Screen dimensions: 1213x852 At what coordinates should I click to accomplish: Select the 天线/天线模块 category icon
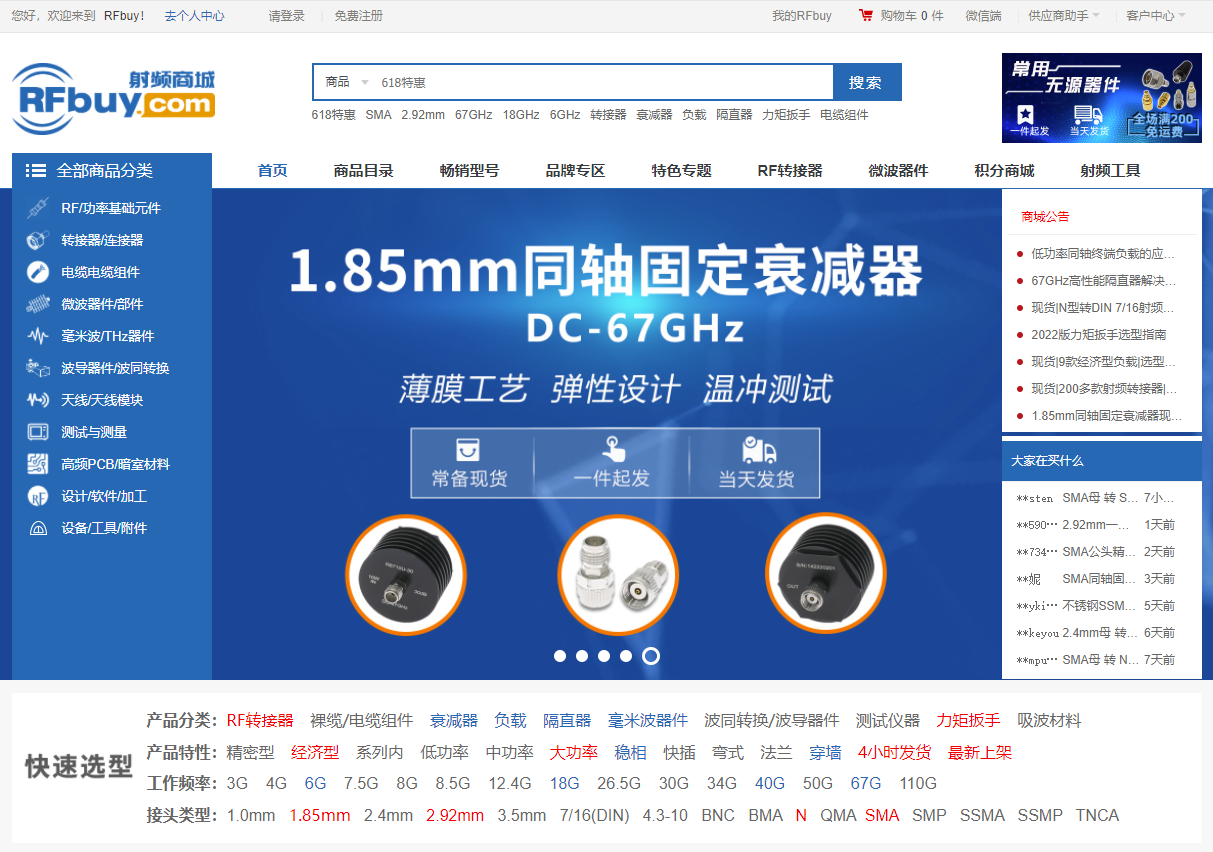click(38, 400)
